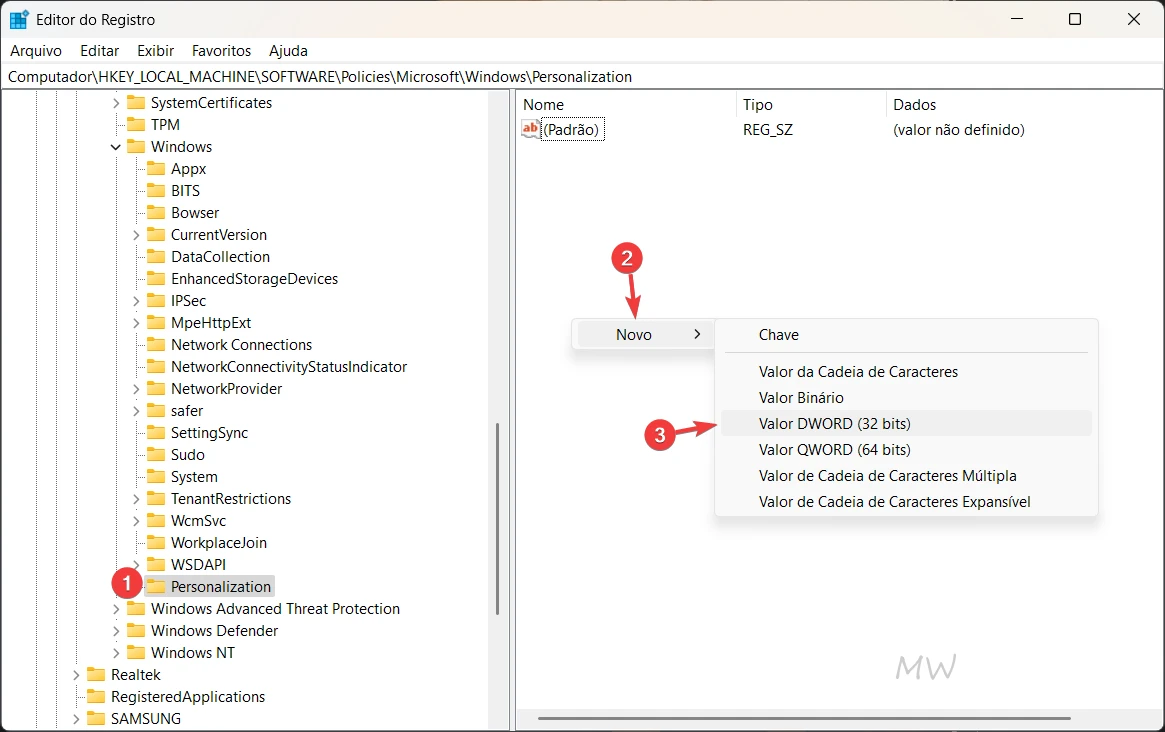1165x732 pixels.
Task: Select the (Padrão) string value icon
Action: click(x=530, y=129)
